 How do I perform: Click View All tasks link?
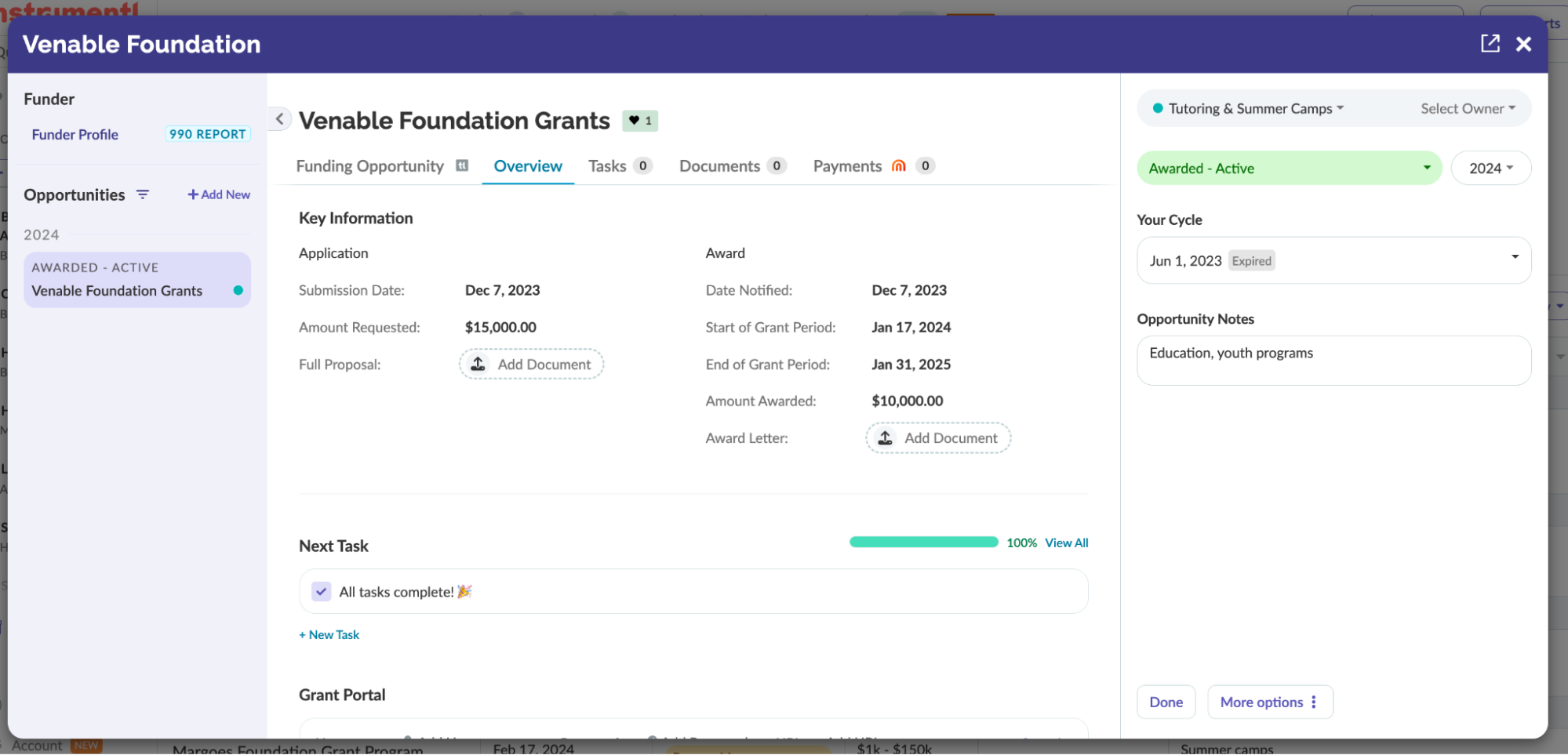pyautogui.click(x=1066, y=543)
